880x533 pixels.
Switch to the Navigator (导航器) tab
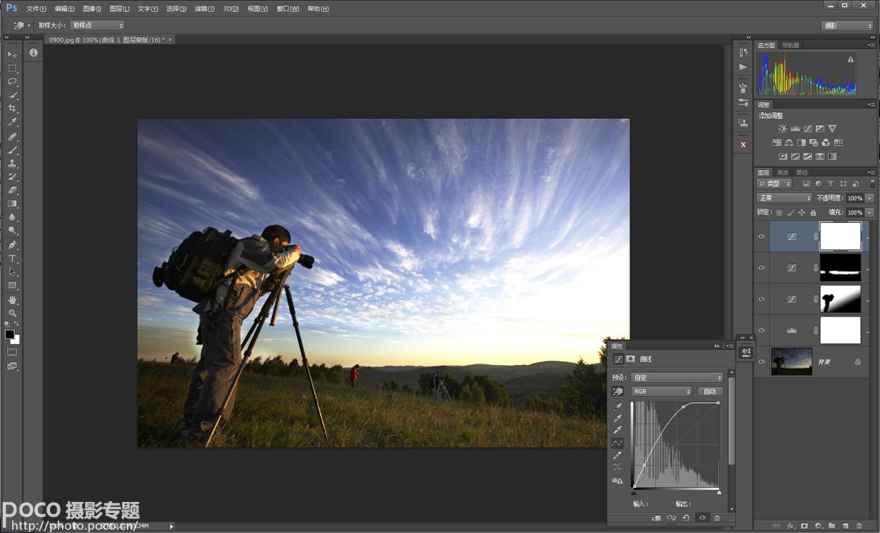pyautogui.click(x=790, y=45)
